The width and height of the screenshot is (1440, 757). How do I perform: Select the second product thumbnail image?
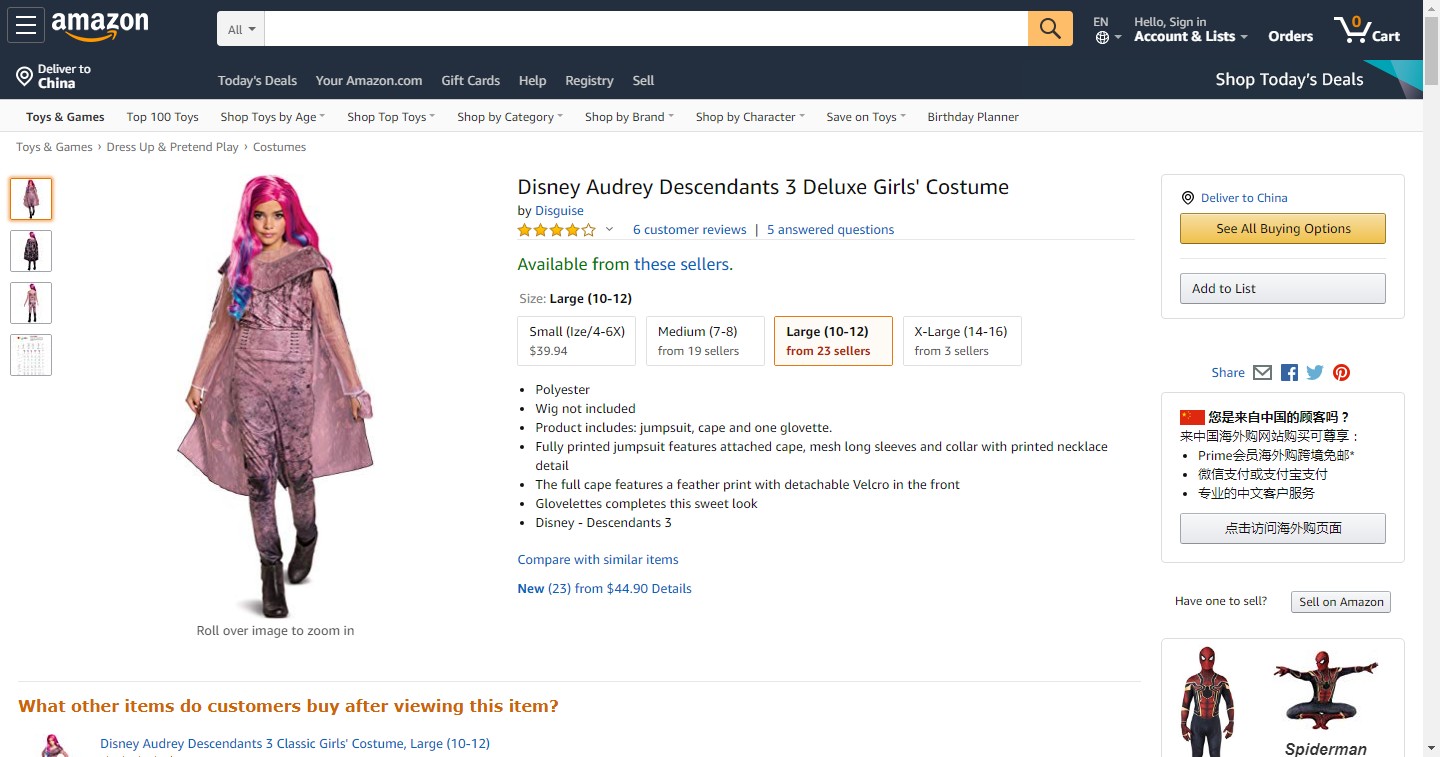click(x=31, y=251)
